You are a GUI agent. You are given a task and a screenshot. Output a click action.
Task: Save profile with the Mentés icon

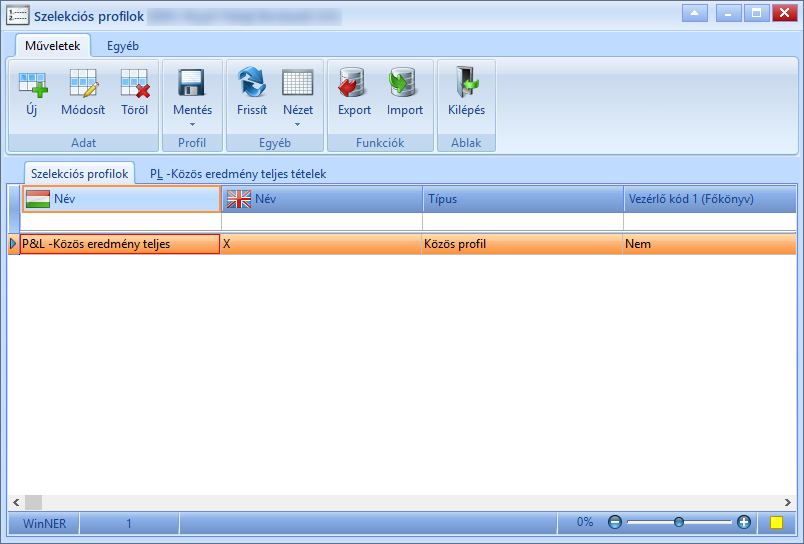pos(192,83)
